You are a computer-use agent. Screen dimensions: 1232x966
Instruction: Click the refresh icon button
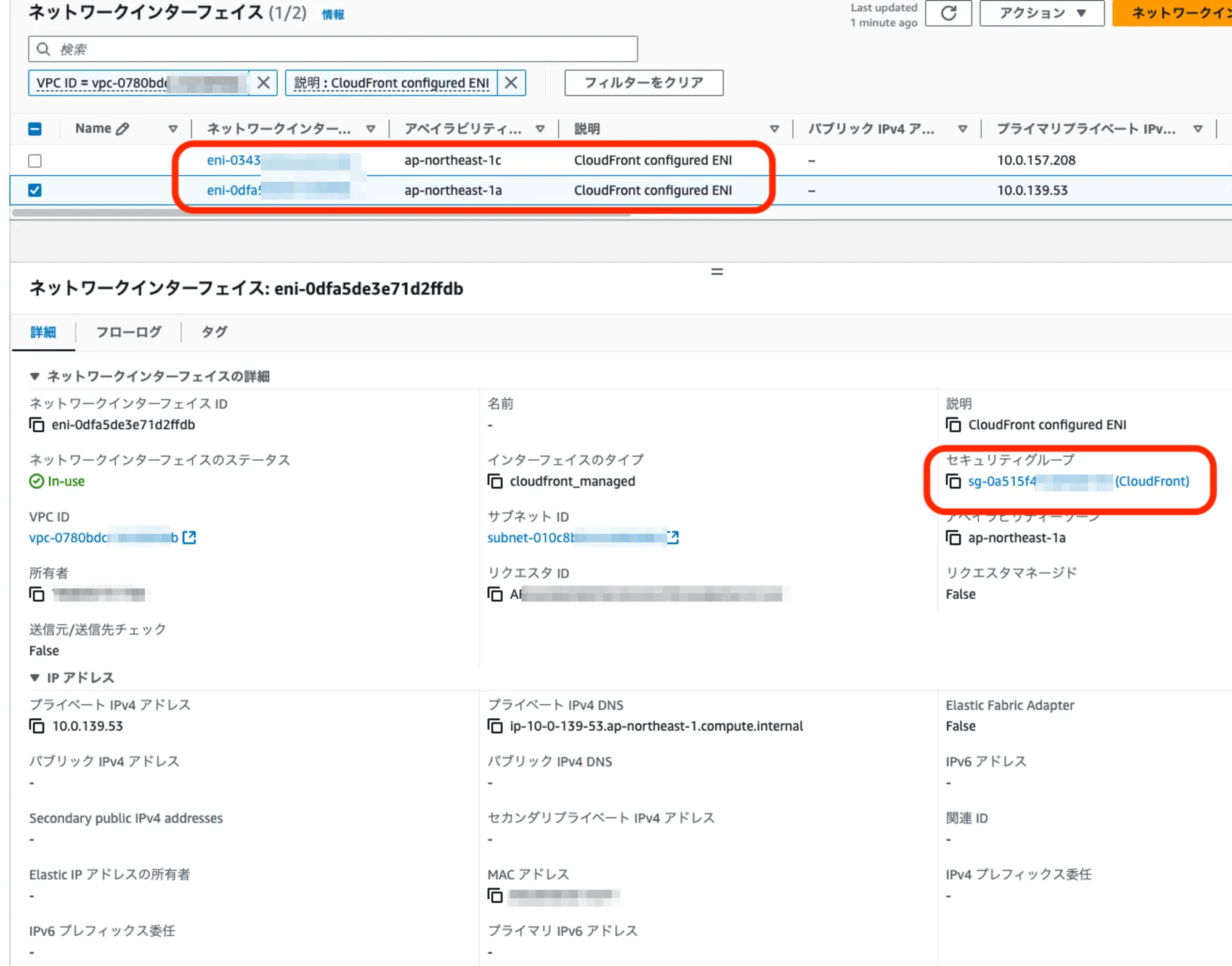948,13
